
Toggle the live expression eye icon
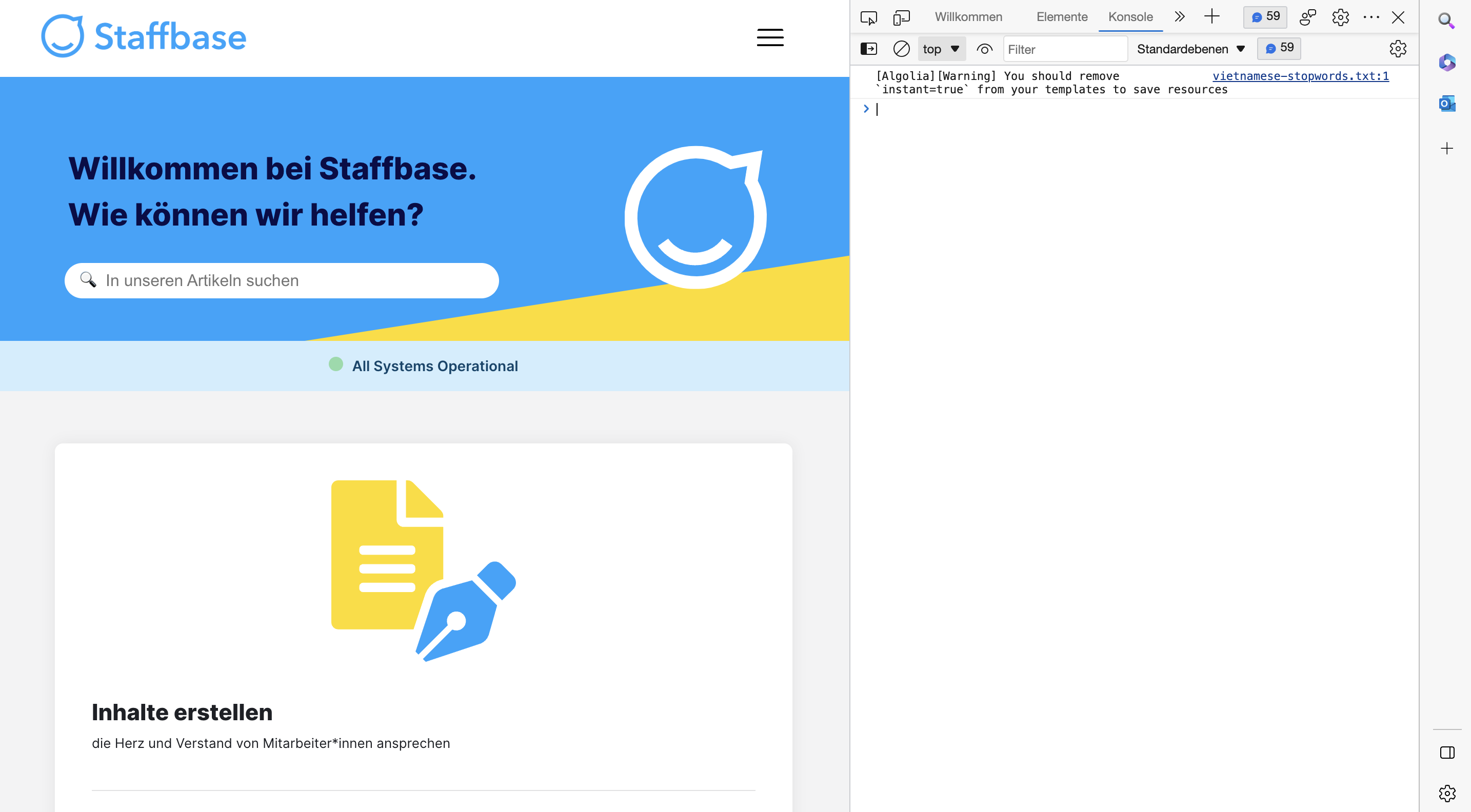984,49
